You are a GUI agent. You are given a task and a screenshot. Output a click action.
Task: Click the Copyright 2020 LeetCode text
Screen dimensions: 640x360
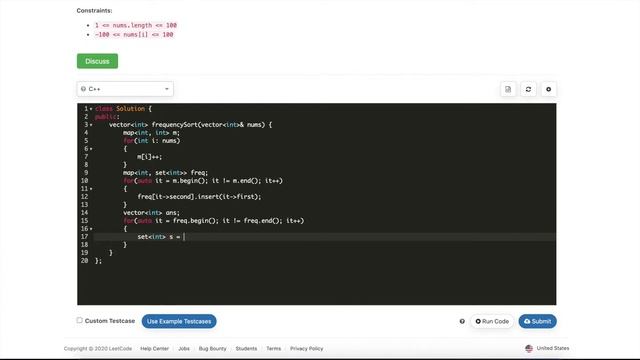[98, 349]
